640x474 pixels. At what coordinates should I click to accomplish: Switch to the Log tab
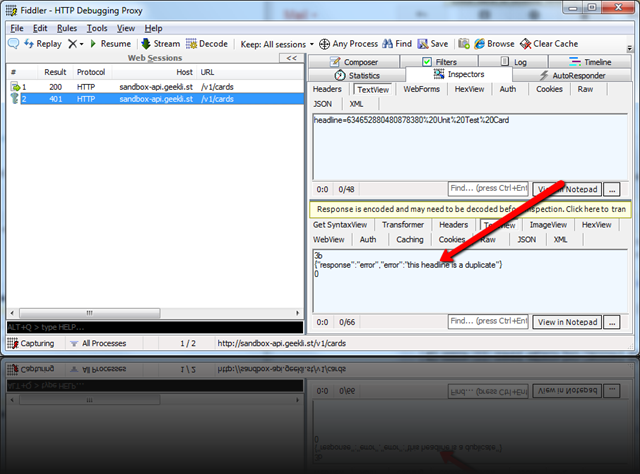click(513, 62)
